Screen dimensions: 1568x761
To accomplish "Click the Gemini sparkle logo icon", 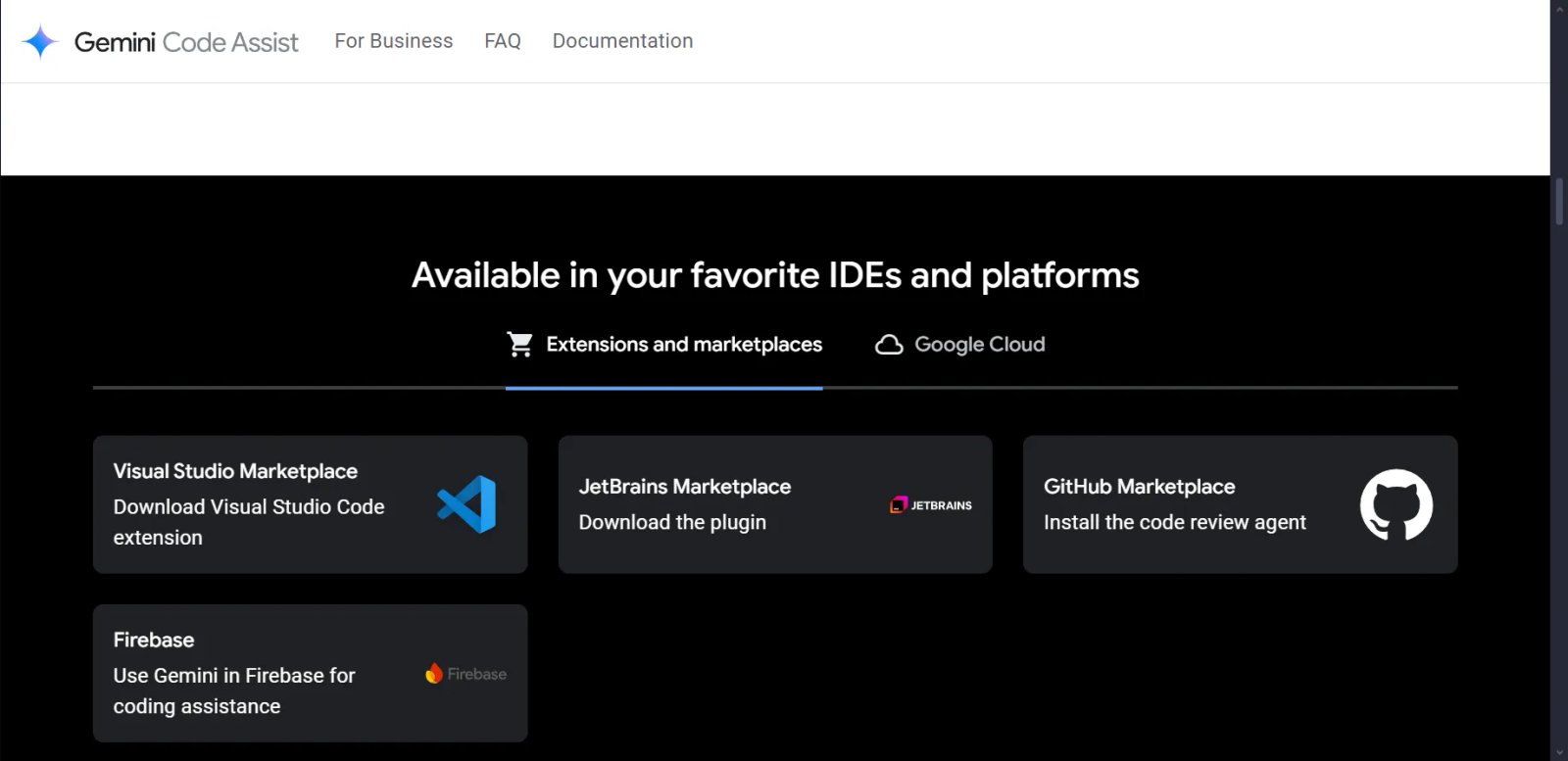I will click(39, 42).
